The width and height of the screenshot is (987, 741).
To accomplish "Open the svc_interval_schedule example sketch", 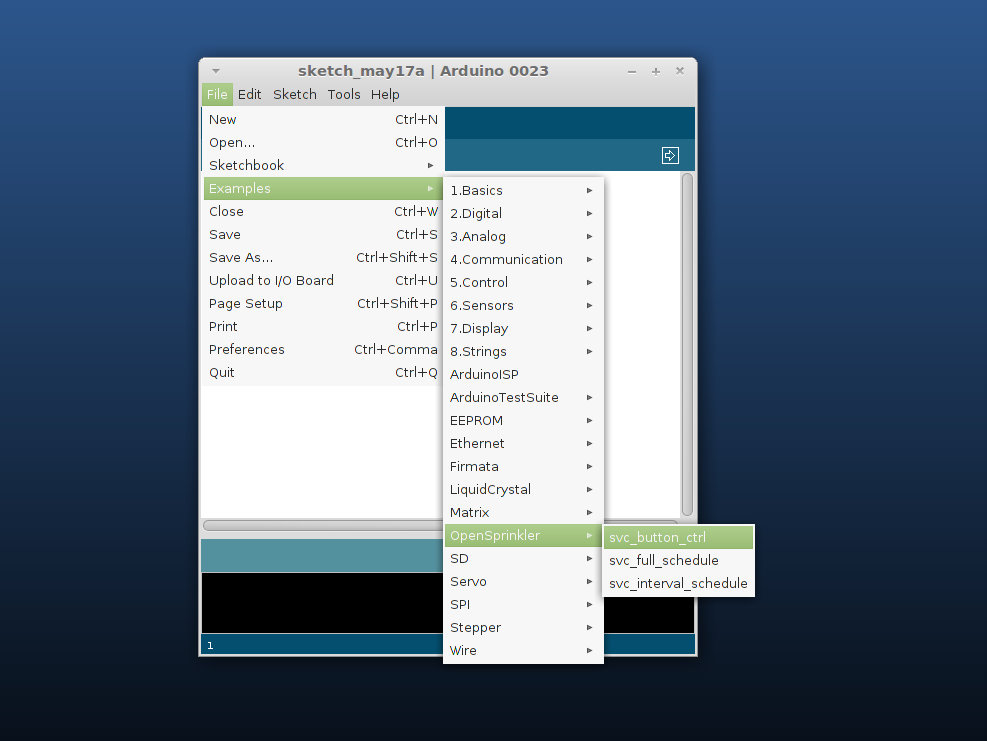I will 679,583.
